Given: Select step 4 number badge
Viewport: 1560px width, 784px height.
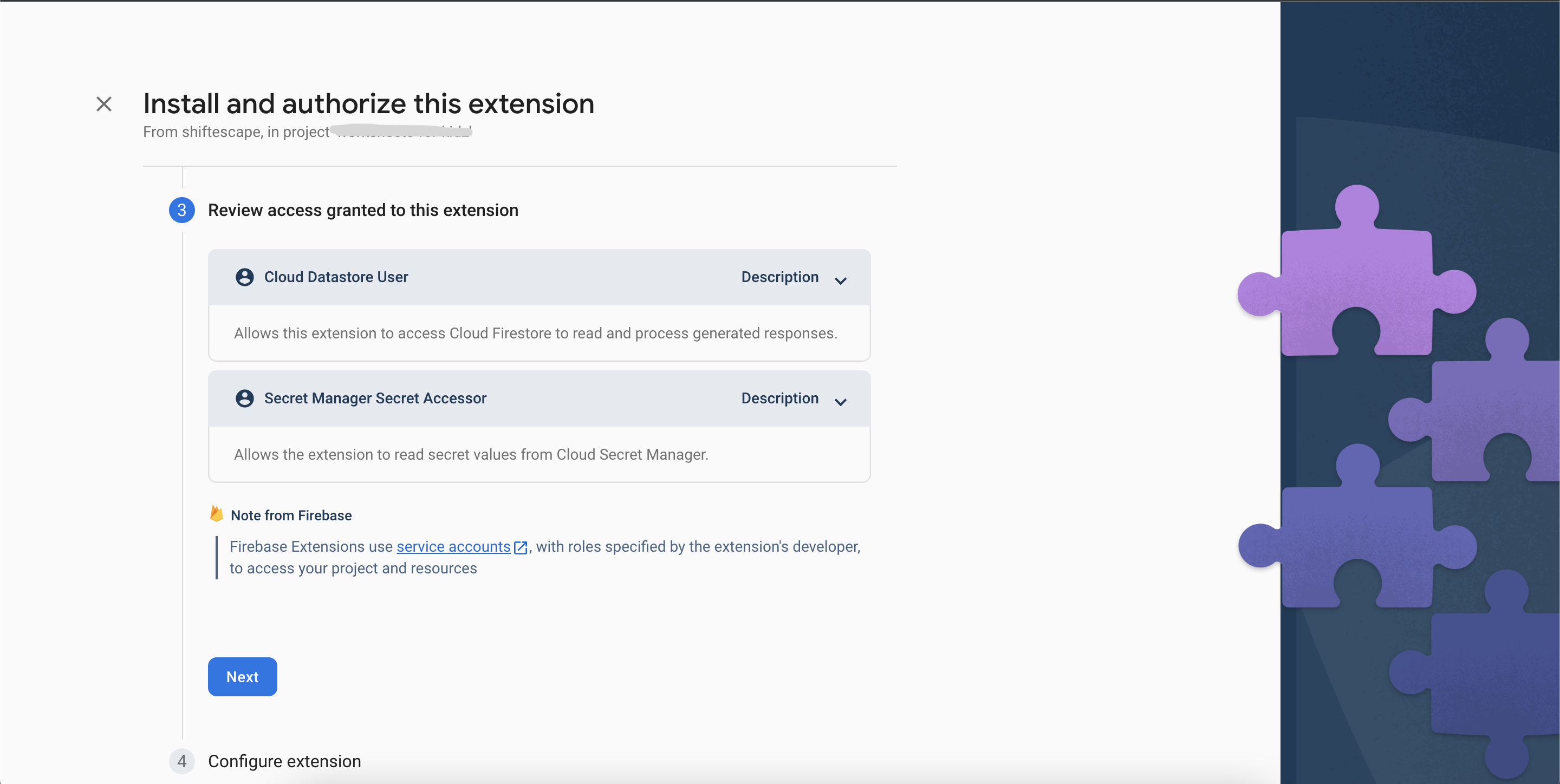Looking at the screenshot, I should [x=181, y=761].
